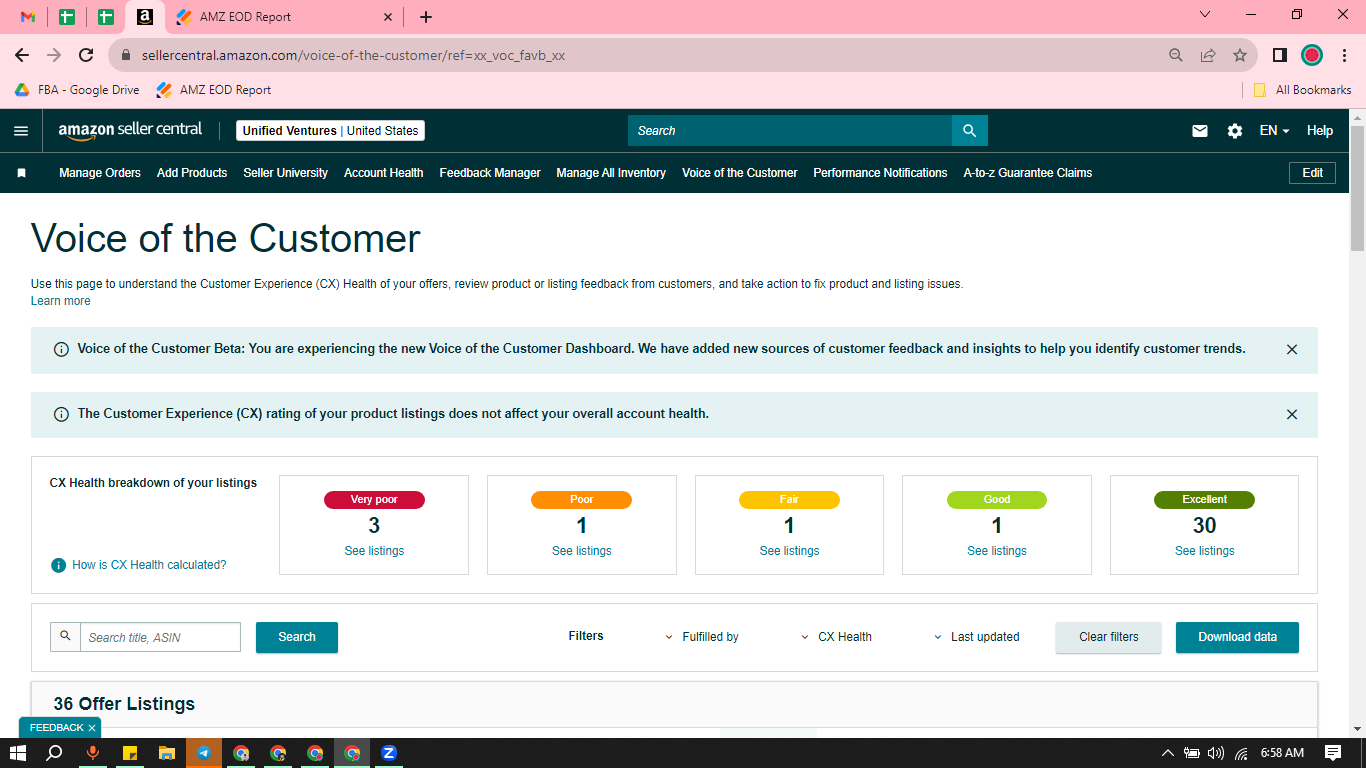Screen dimensions: 1366x768
Task: Go to Add Products
Action: [x=192, y=173]
